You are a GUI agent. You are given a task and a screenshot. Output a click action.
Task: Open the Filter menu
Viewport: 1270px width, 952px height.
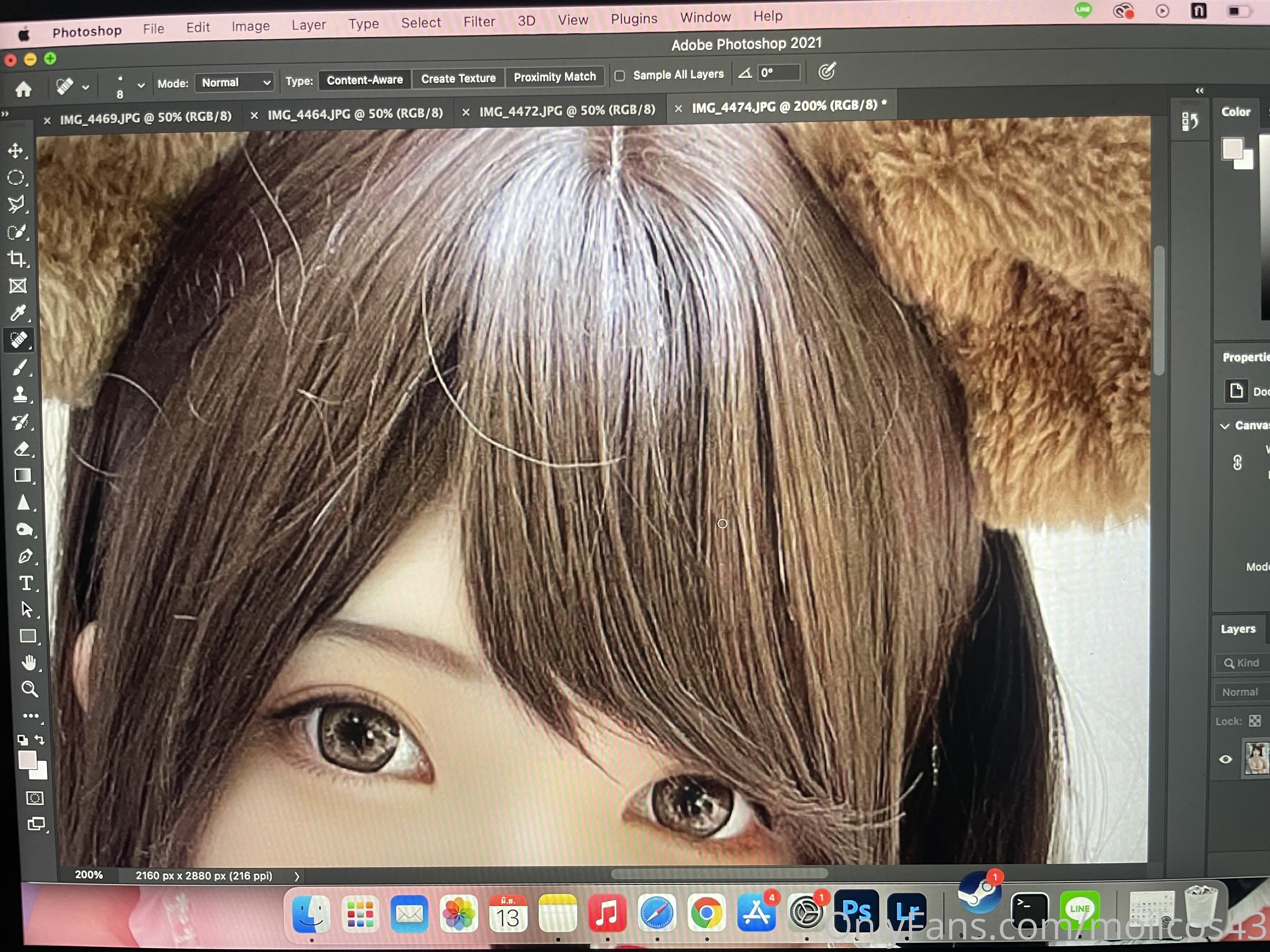click(479, 22)
